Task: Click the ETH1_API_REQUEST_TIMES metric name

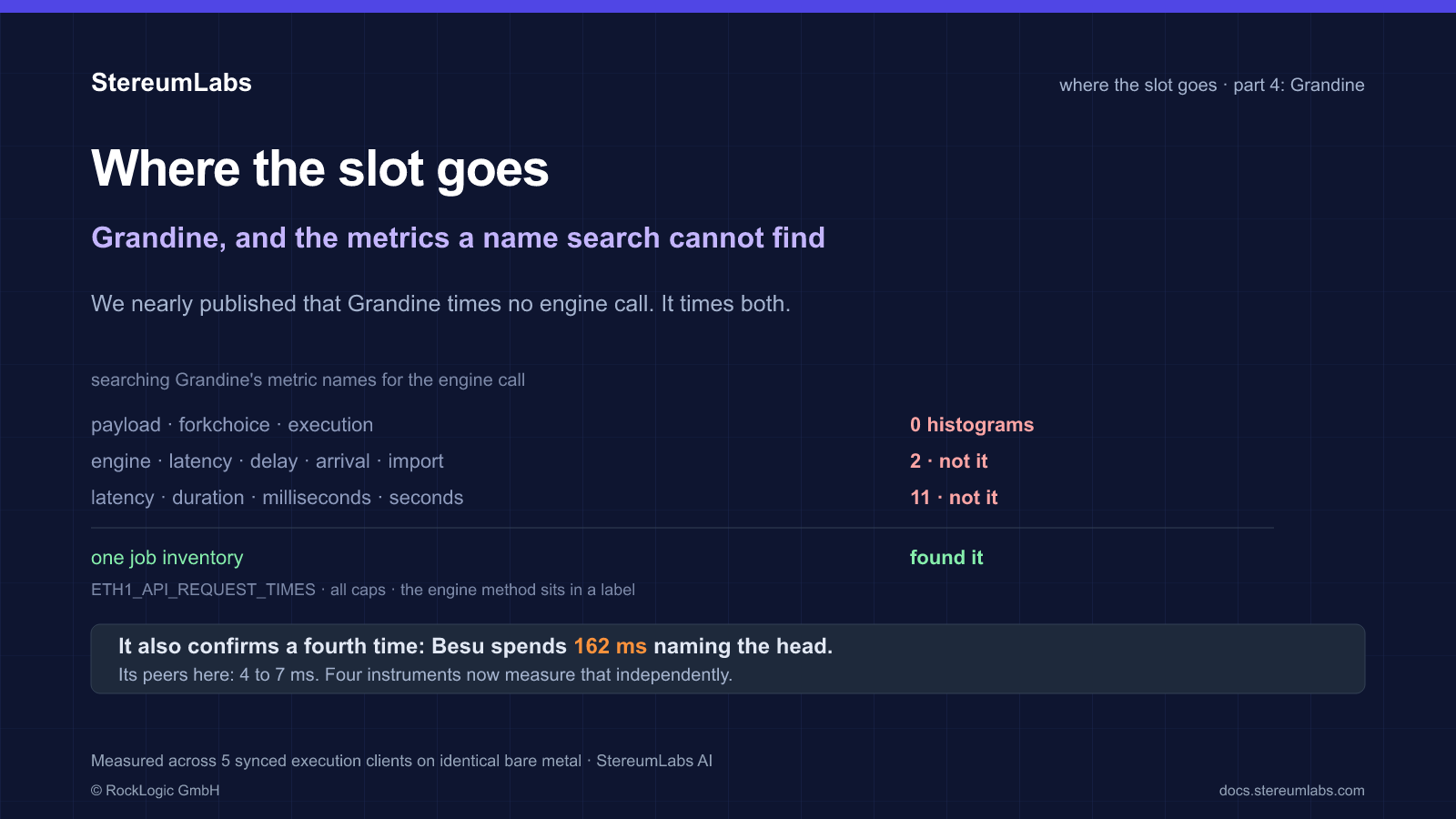Action: pyautogui.click(x=203, y=590)
